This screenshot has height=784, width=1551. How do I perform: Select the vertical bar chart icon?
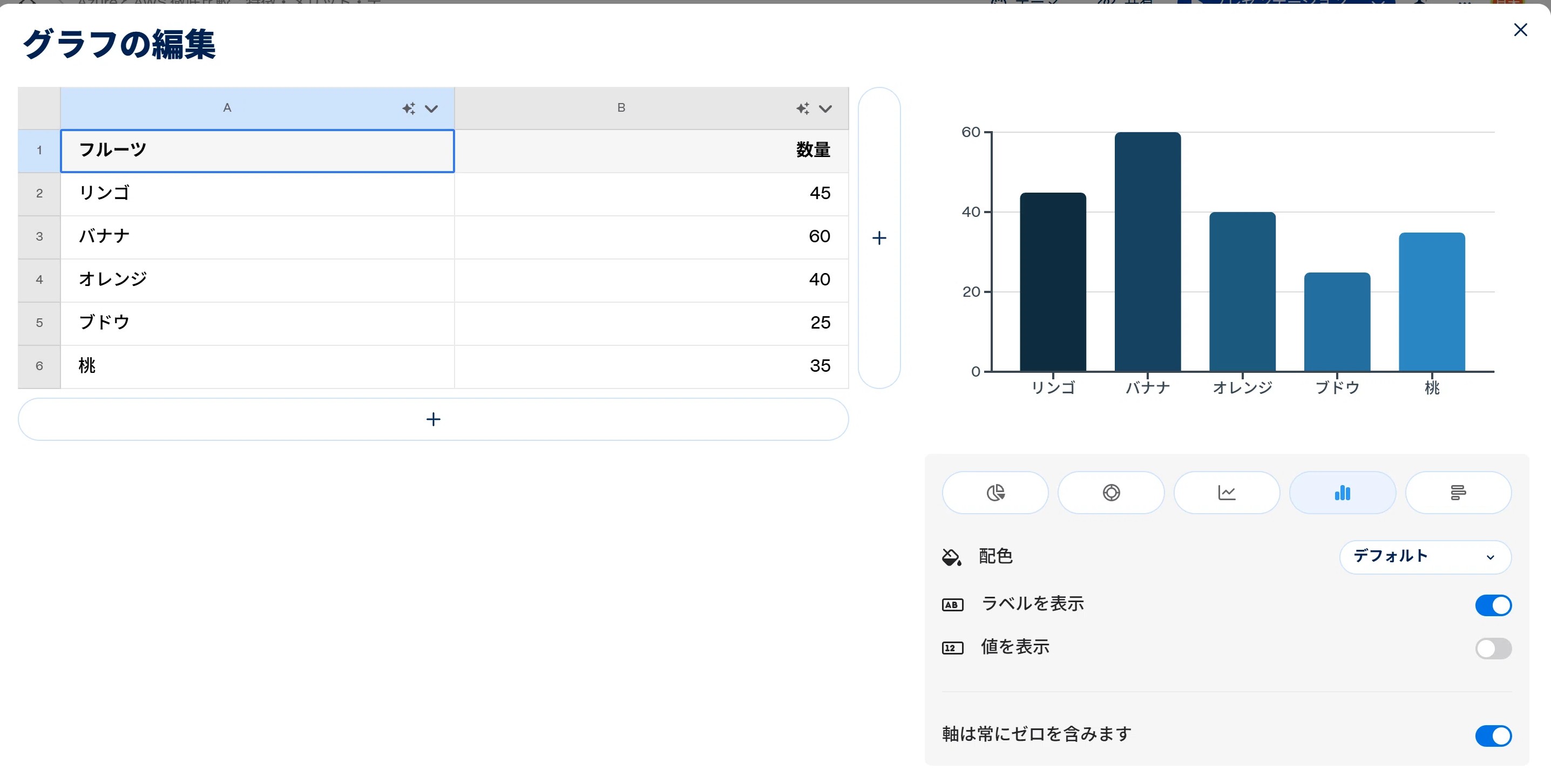click(x=1342, y=493)
